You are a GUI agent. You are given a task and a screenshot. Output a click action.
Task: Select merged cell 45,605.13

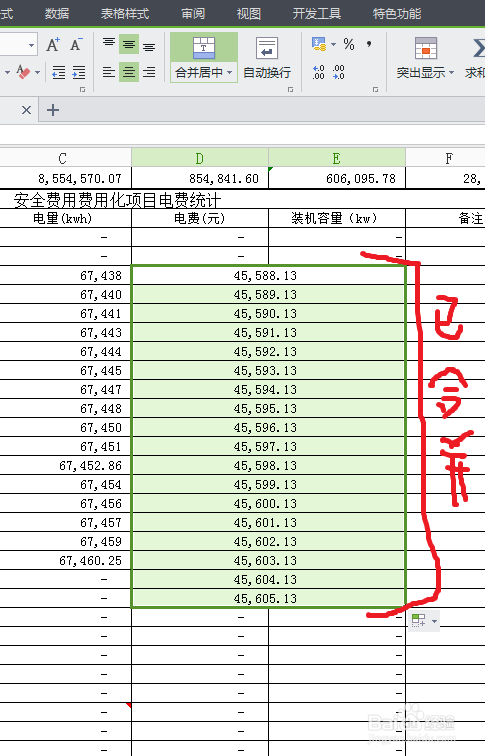click(268, 598)
